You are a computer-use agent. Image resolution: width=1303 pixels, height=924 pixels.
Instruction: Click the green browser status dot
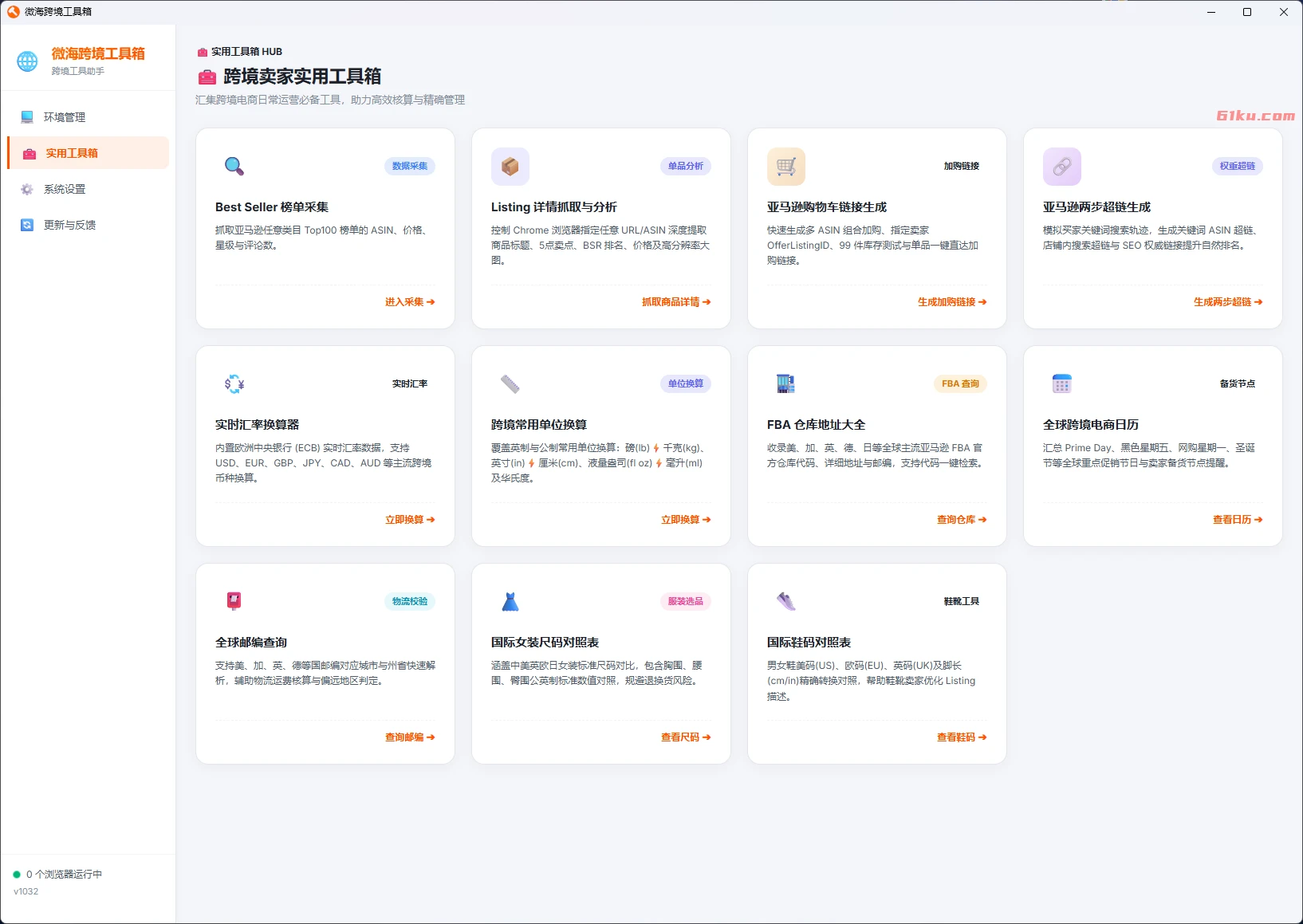[17, 875]
